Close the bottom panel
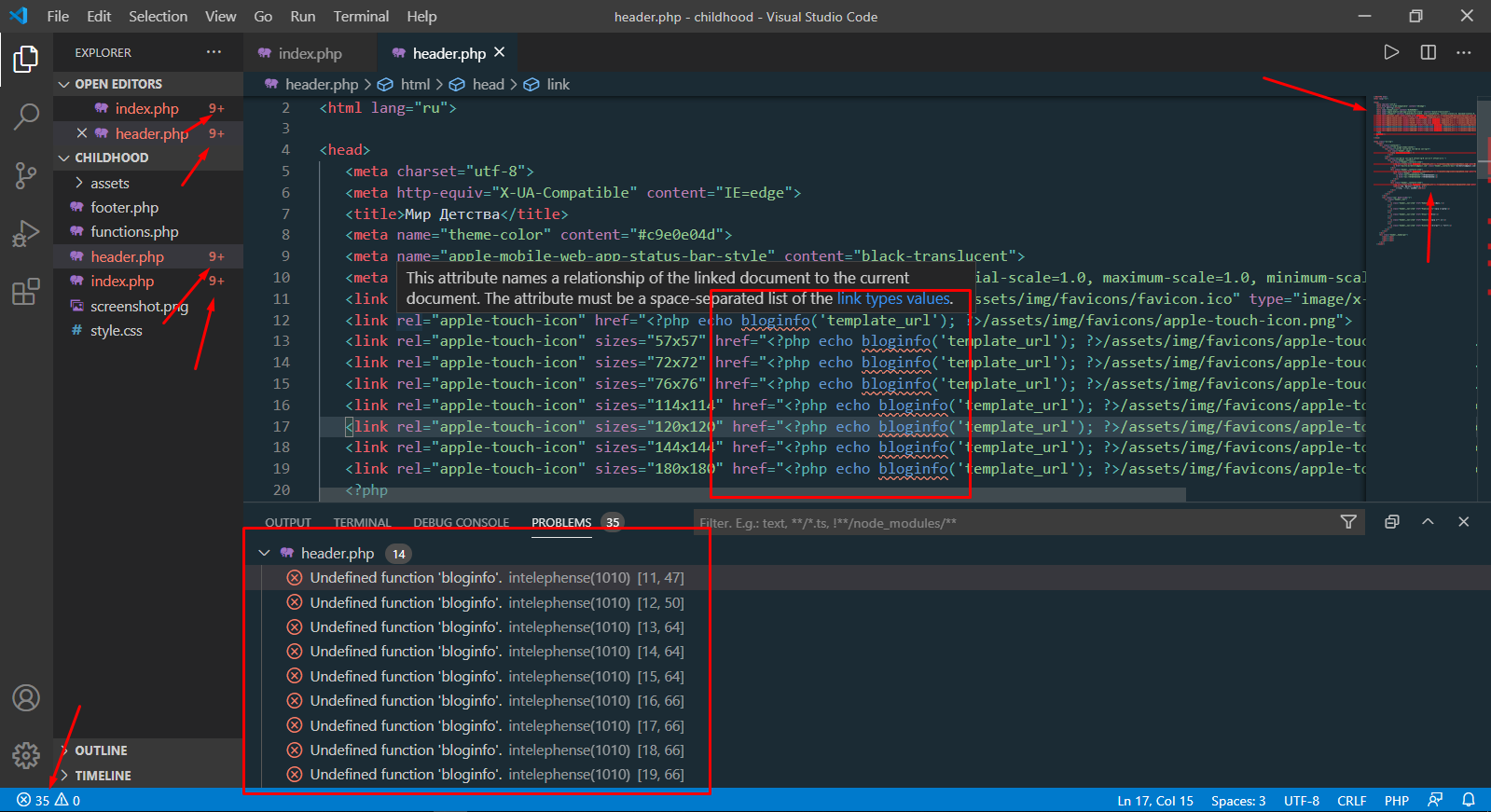This screenshot has width=1491, height=812. pyautogui.click(x=1464, y=522)
